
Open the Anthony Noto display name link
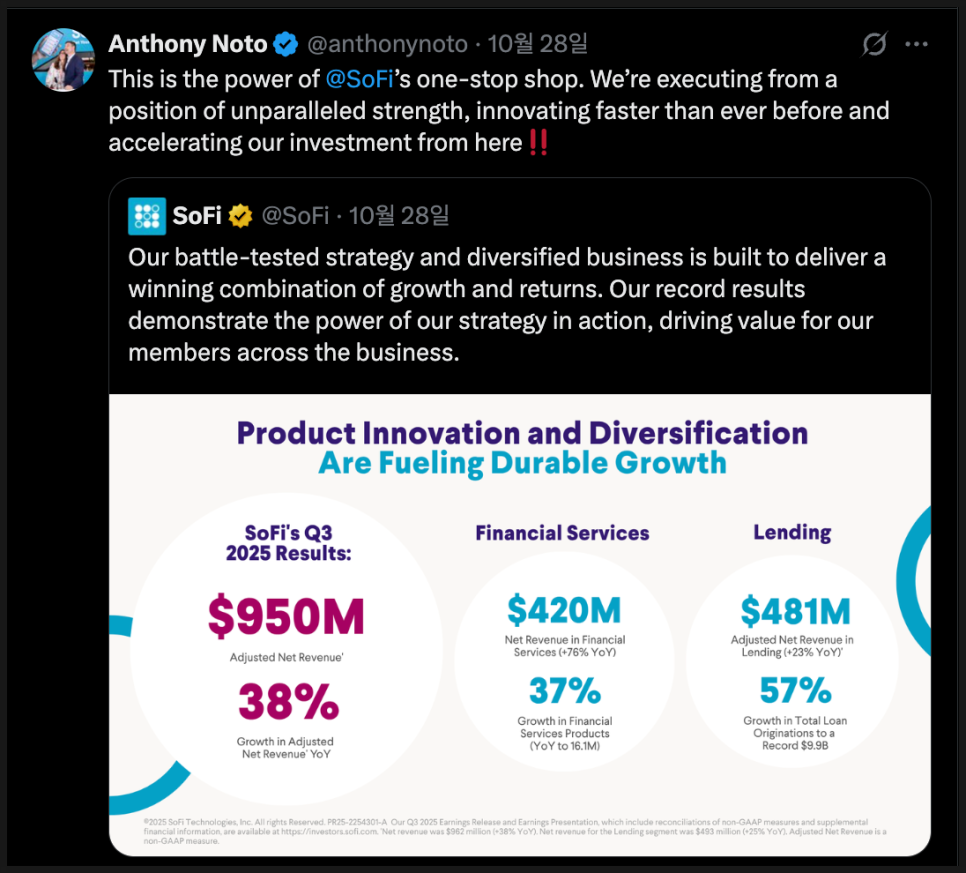(188, 44)
